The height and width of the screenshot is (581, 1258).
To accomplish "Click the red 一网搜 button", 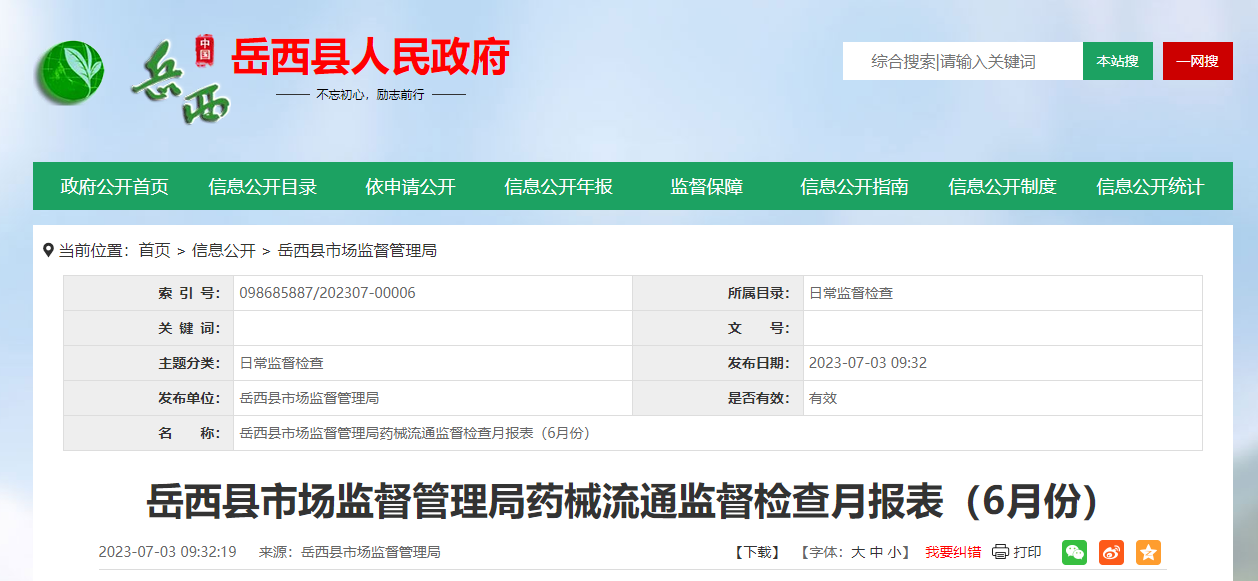I will pyautogui.click(x=1198, y=61).
